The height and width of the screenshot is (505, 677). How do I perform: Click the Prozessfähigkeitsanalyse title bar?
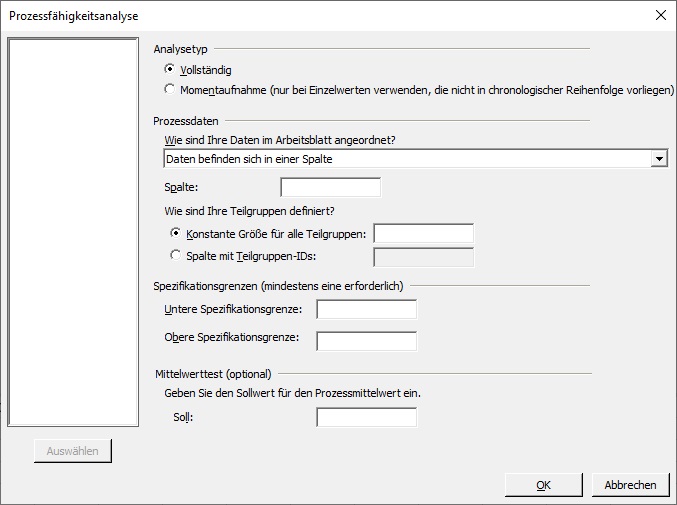tap(328, 16)
